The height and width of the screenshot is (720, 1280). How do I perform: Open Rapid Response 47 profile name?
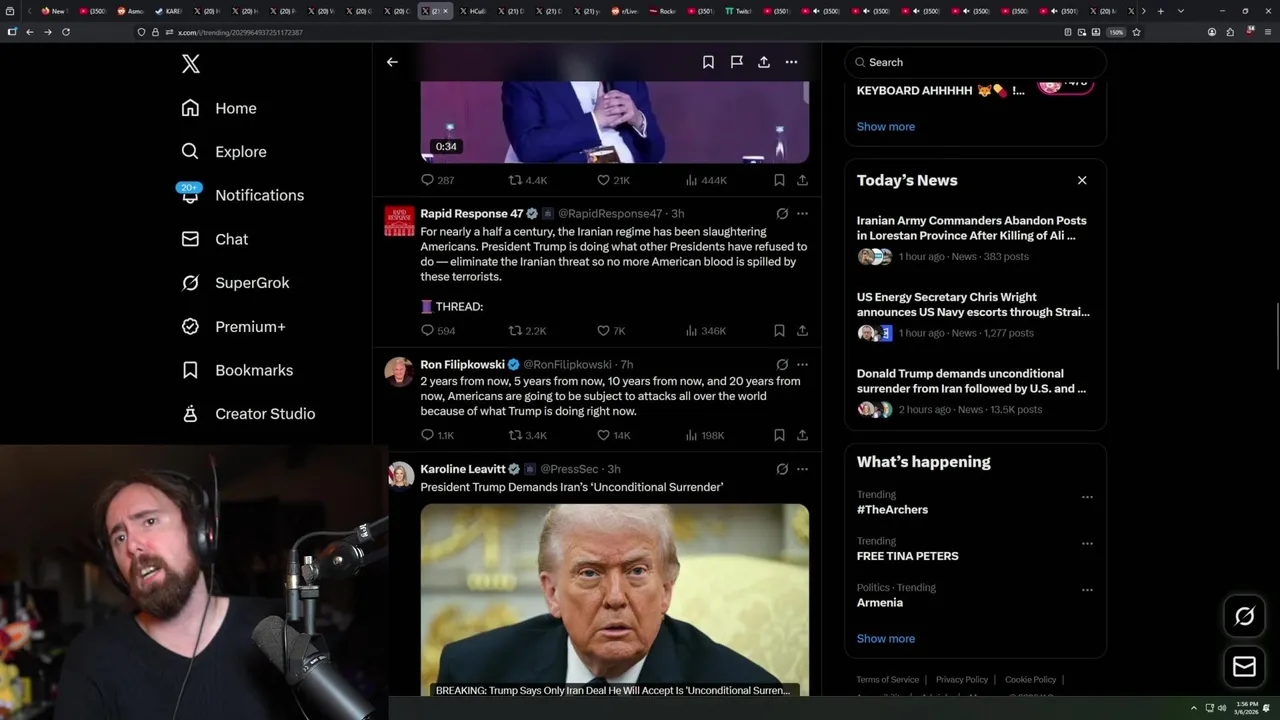click(x=471, y=214)
